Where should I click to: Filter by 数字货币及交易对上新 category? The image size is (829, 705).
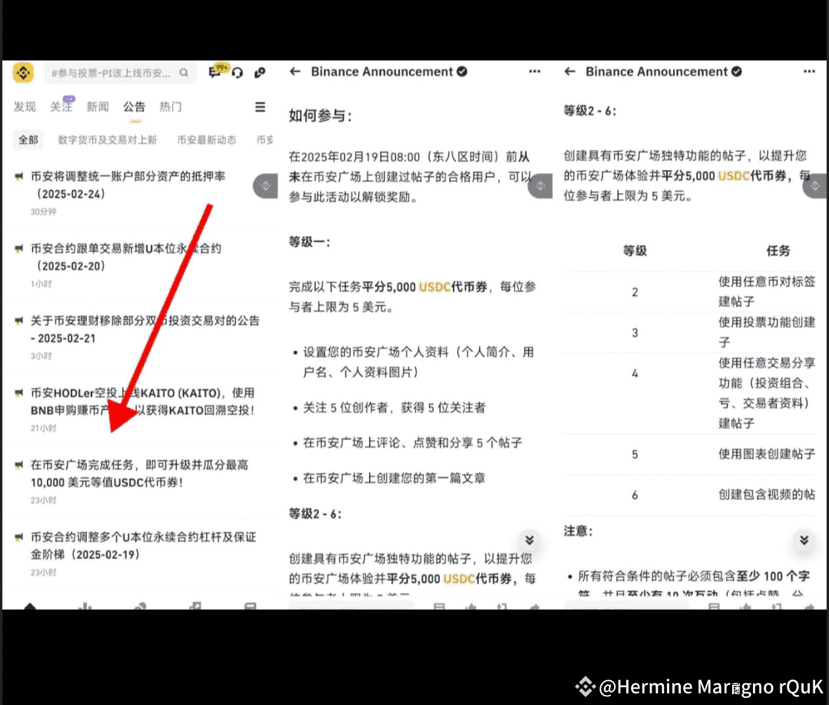[x=107, y=140]
